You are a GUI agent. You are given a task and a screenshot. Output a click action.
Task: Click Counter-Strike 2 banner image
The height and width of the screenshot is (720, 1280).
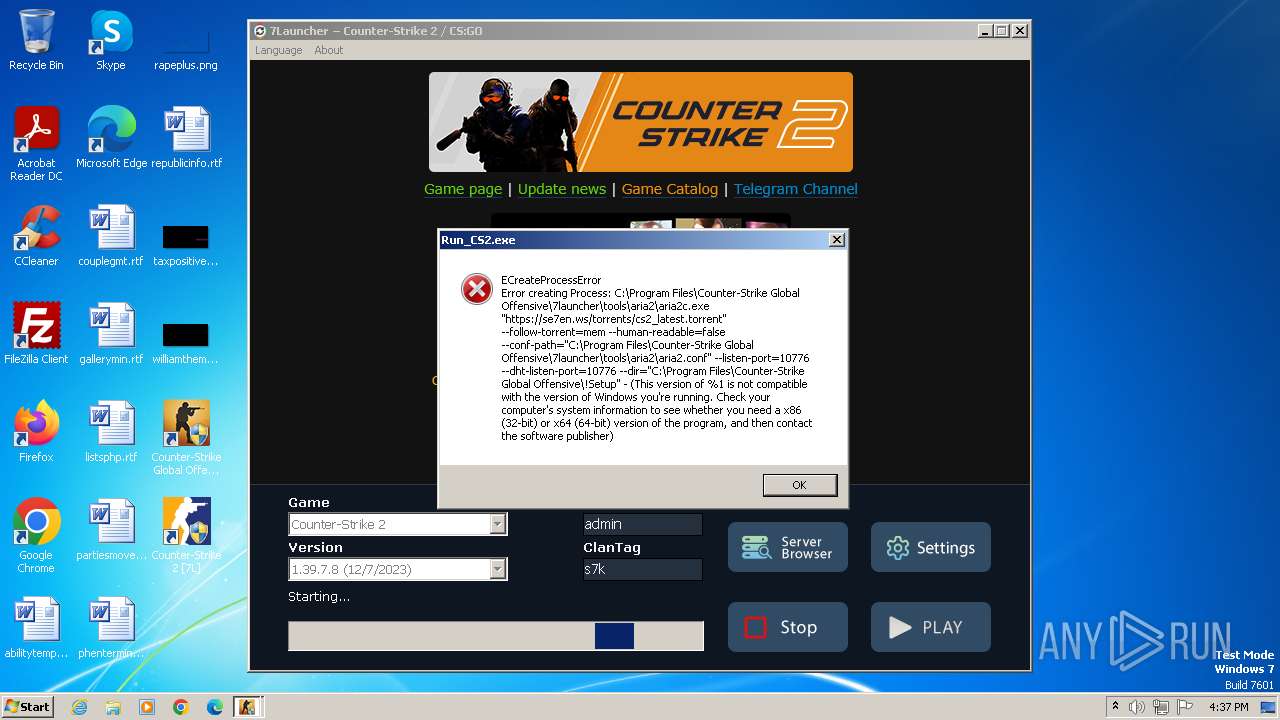641,122
